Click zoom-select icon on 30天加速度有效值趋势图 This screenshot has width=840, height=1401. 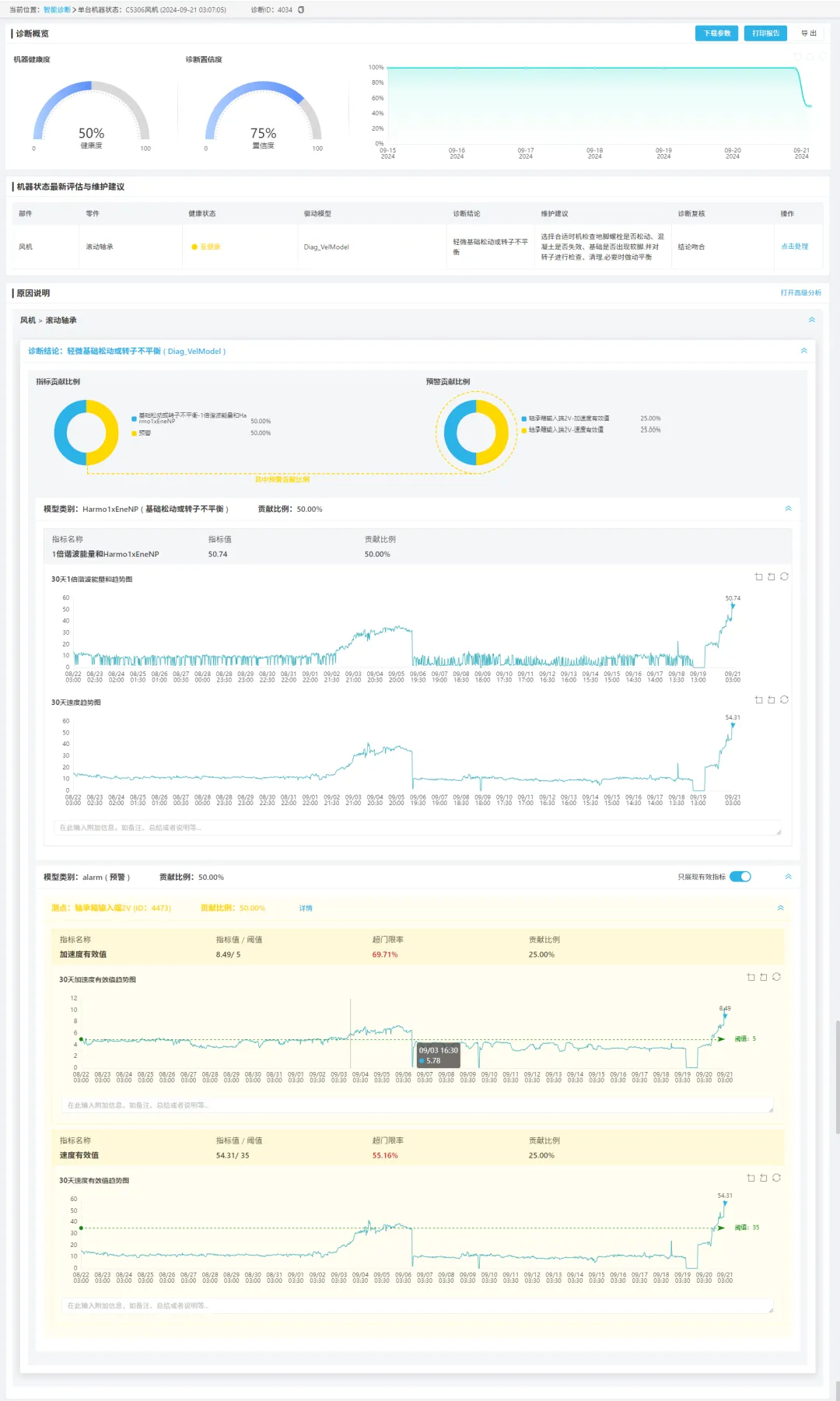751,978
